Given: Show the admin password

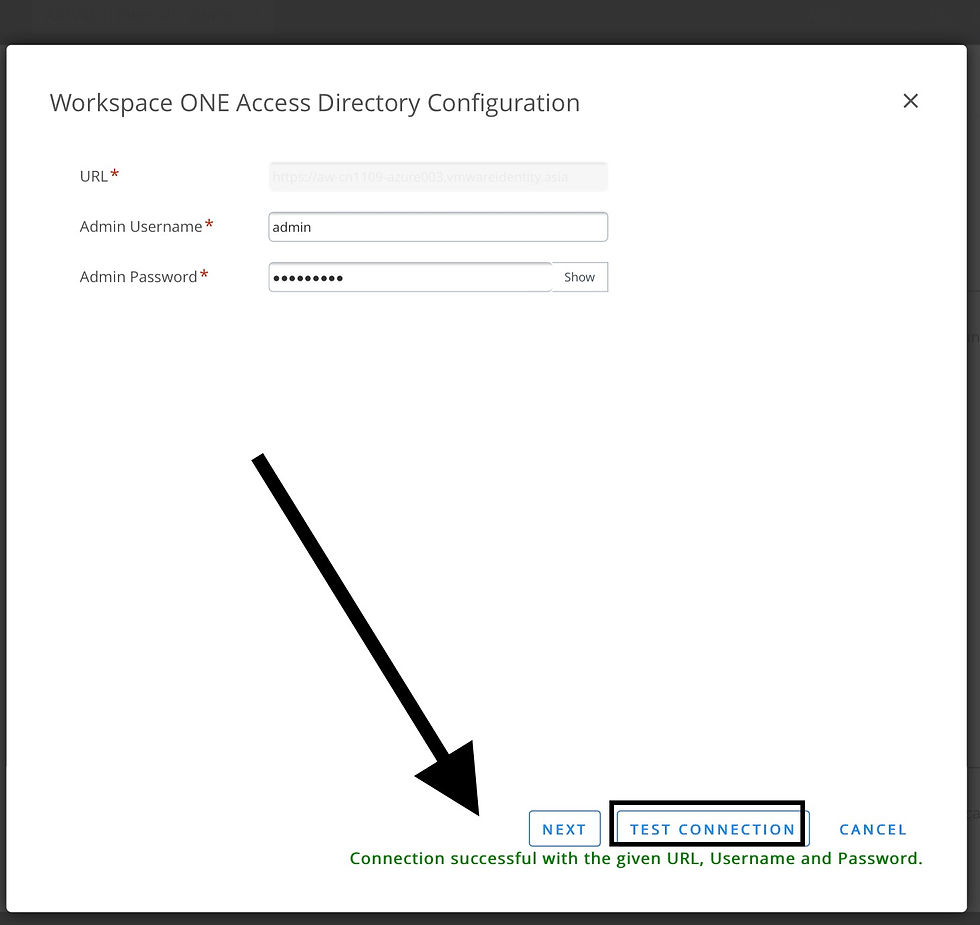Looking at the screenshot, I should coord(579,277).
